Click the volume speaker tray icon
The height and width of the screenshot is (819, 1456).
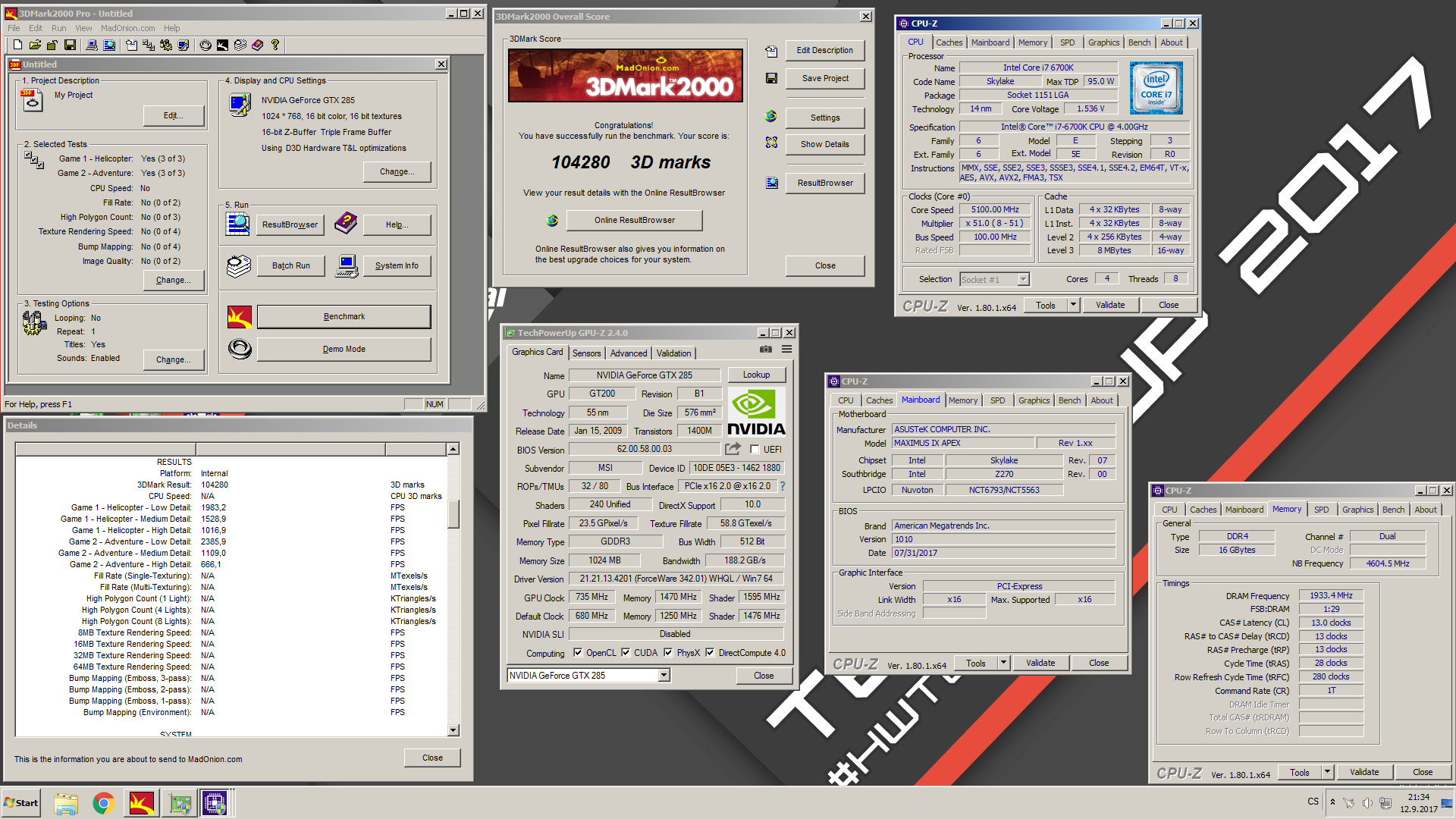pyautogui.click(x=1367, y=802)
